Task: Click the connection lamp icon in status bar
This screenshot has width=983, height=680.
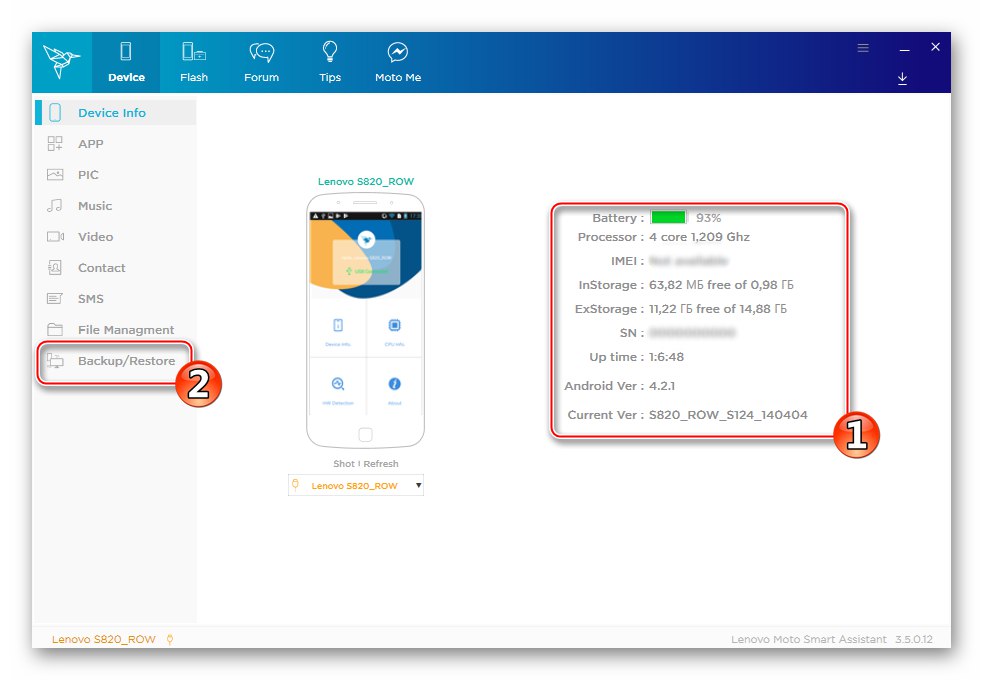Action: 170,638
